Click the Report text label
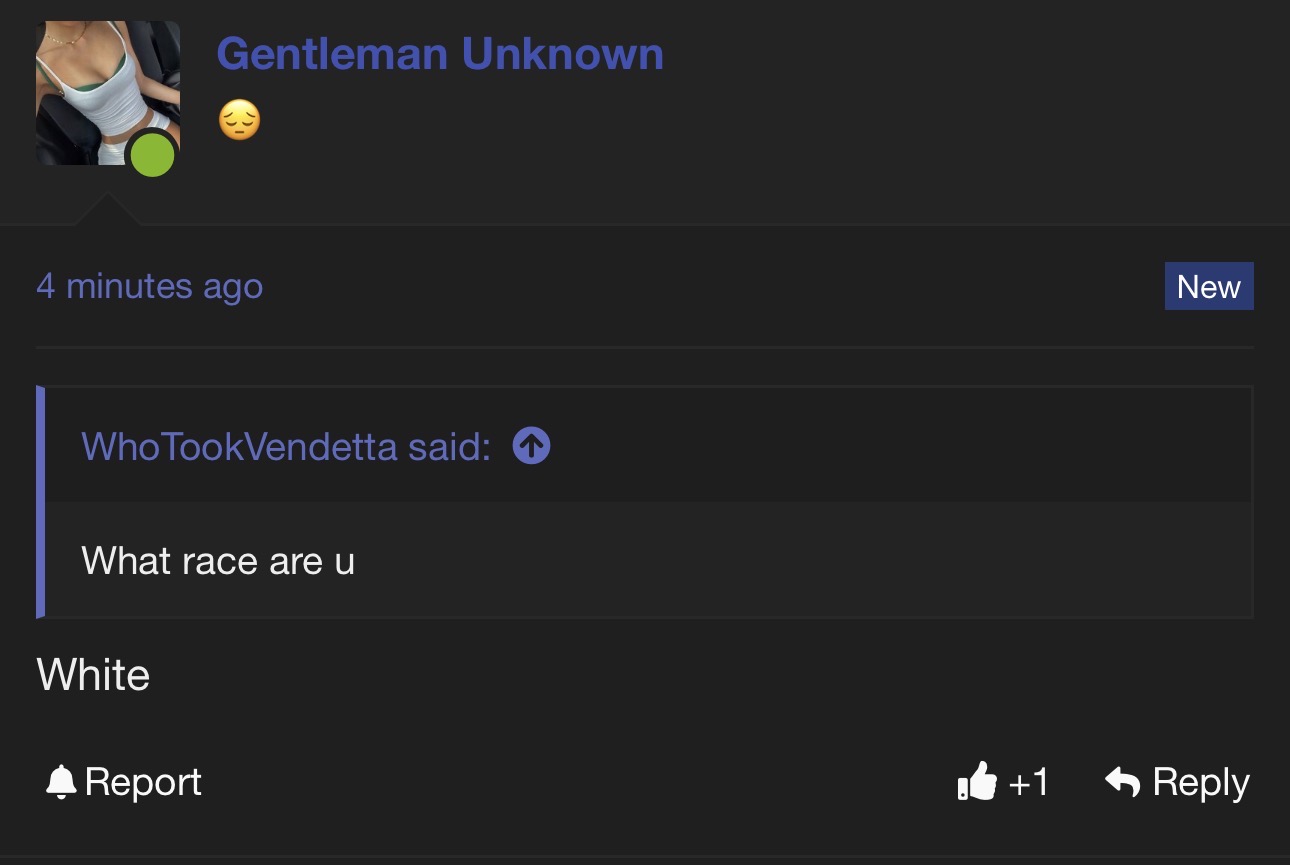This screenshot has width=1290, height=865. [x=143, y=782]
